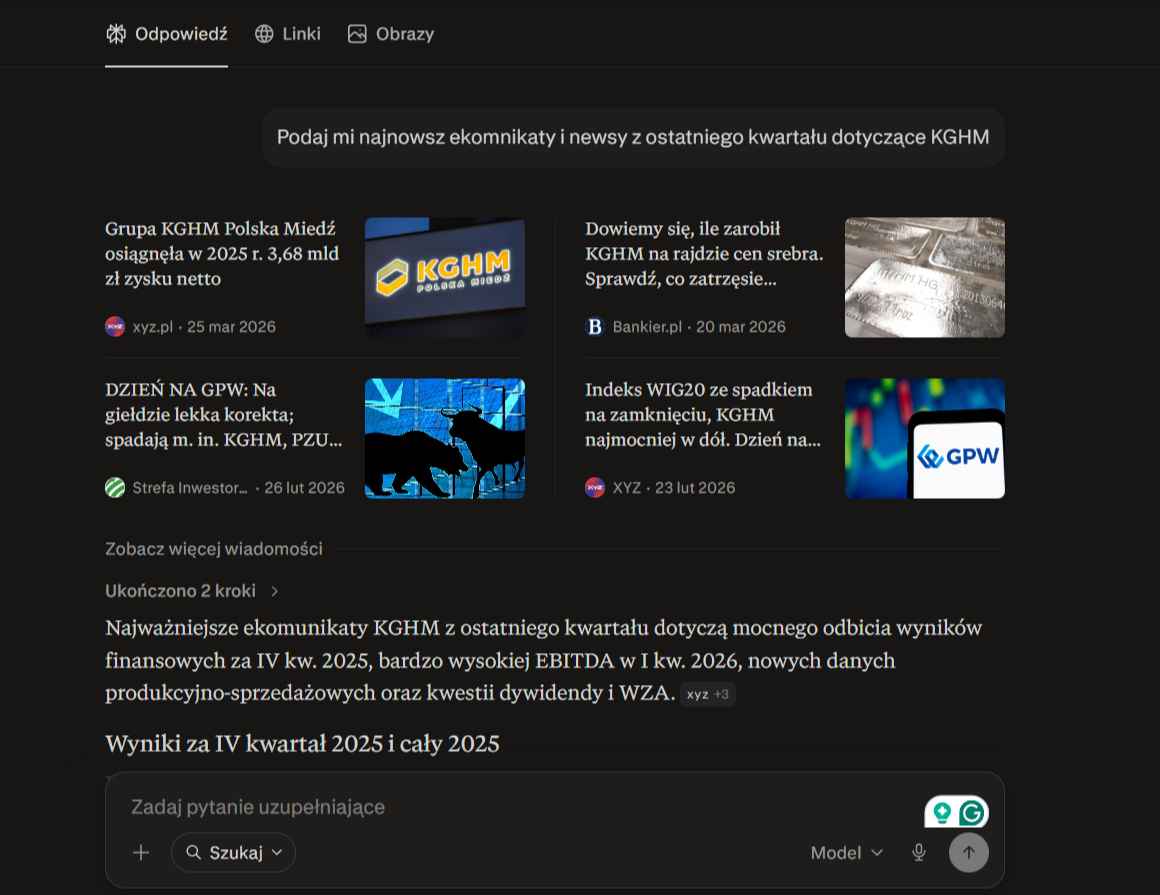
Task: Open the Model selector dropdown
Action: pyautogui.click(x=846, y=852)
